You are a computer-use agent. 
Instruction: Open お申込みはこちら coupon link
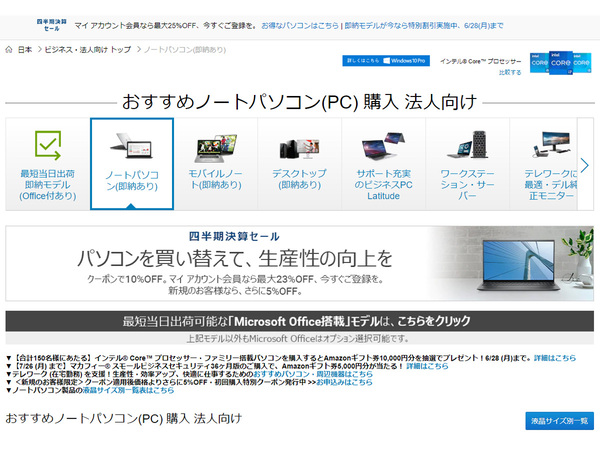point(344,382)
